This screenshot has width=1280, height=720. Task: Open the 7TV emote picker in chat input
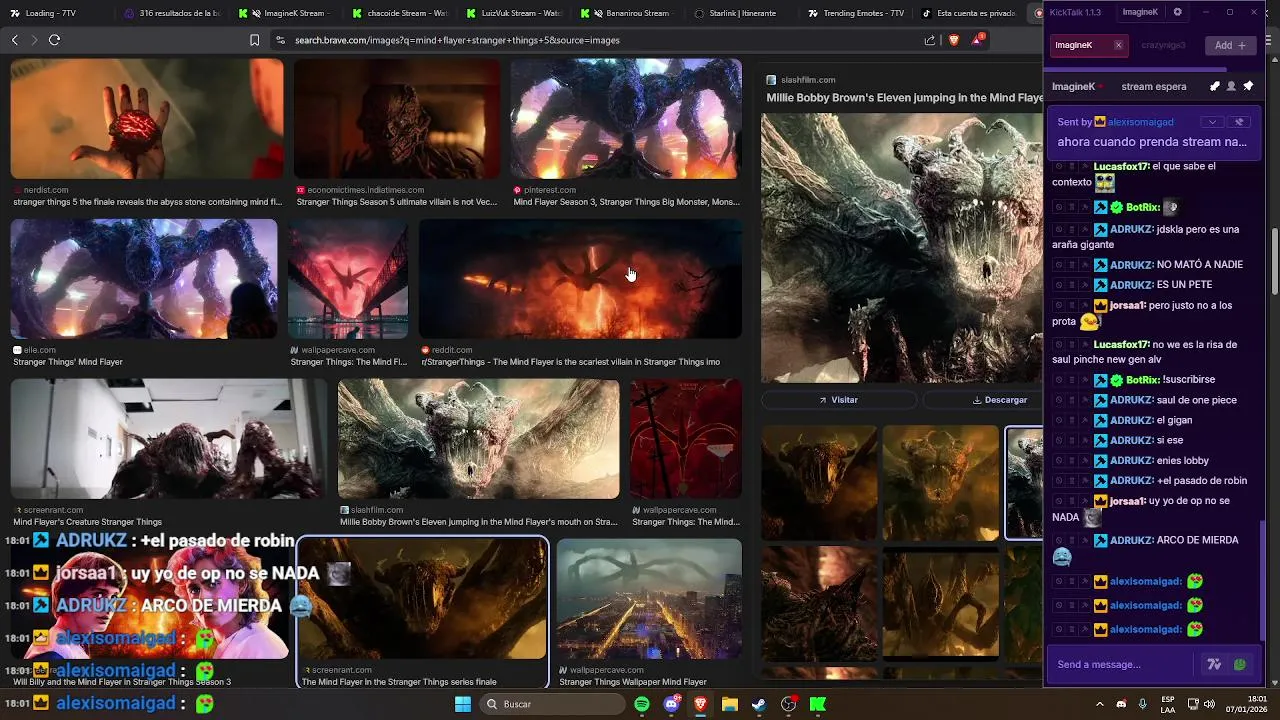[1214, 664]
